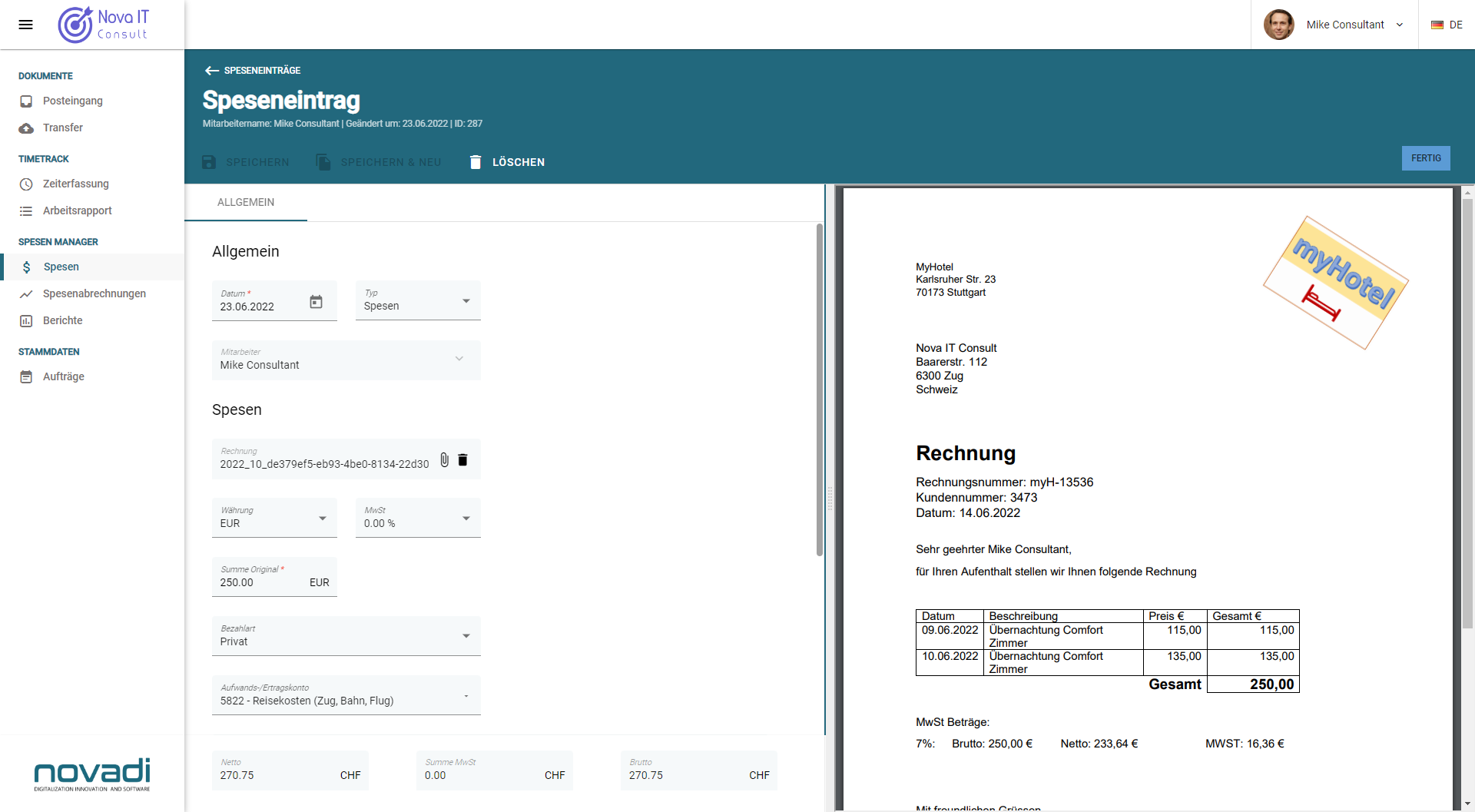Open Spesenabrechnungen in sidebar
Image resolution: width=1475 pixels, height=812 pixels.
pyautogui.click(x=92, y=294)
